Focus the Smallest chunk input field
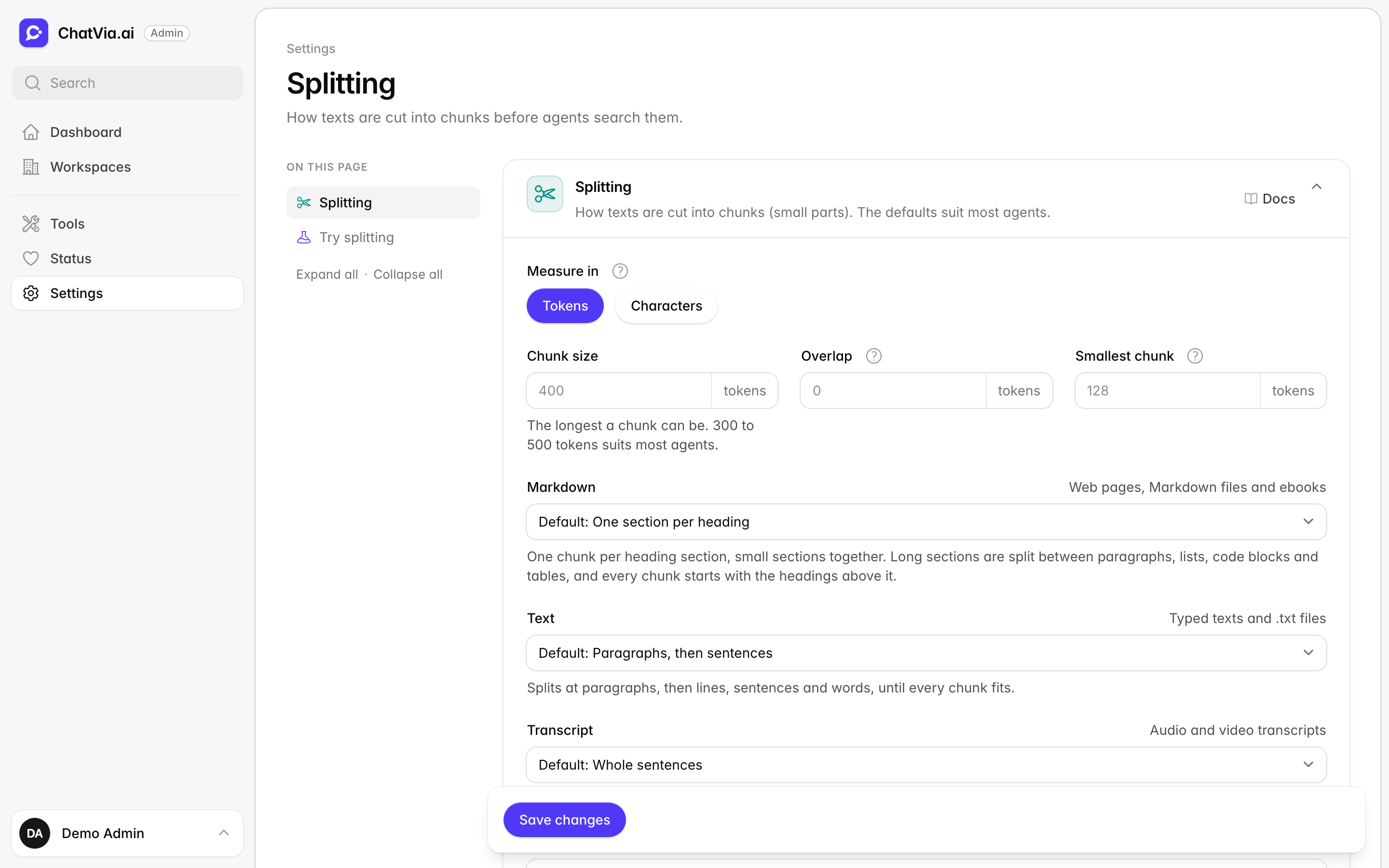Image resolution: width=1389 pixels, height=868 pixels. point(1168,391)
